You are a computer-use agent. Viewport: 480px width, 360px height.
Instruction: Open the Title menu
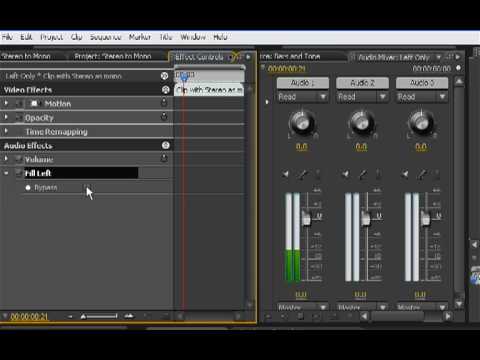[x=166, y=37]
